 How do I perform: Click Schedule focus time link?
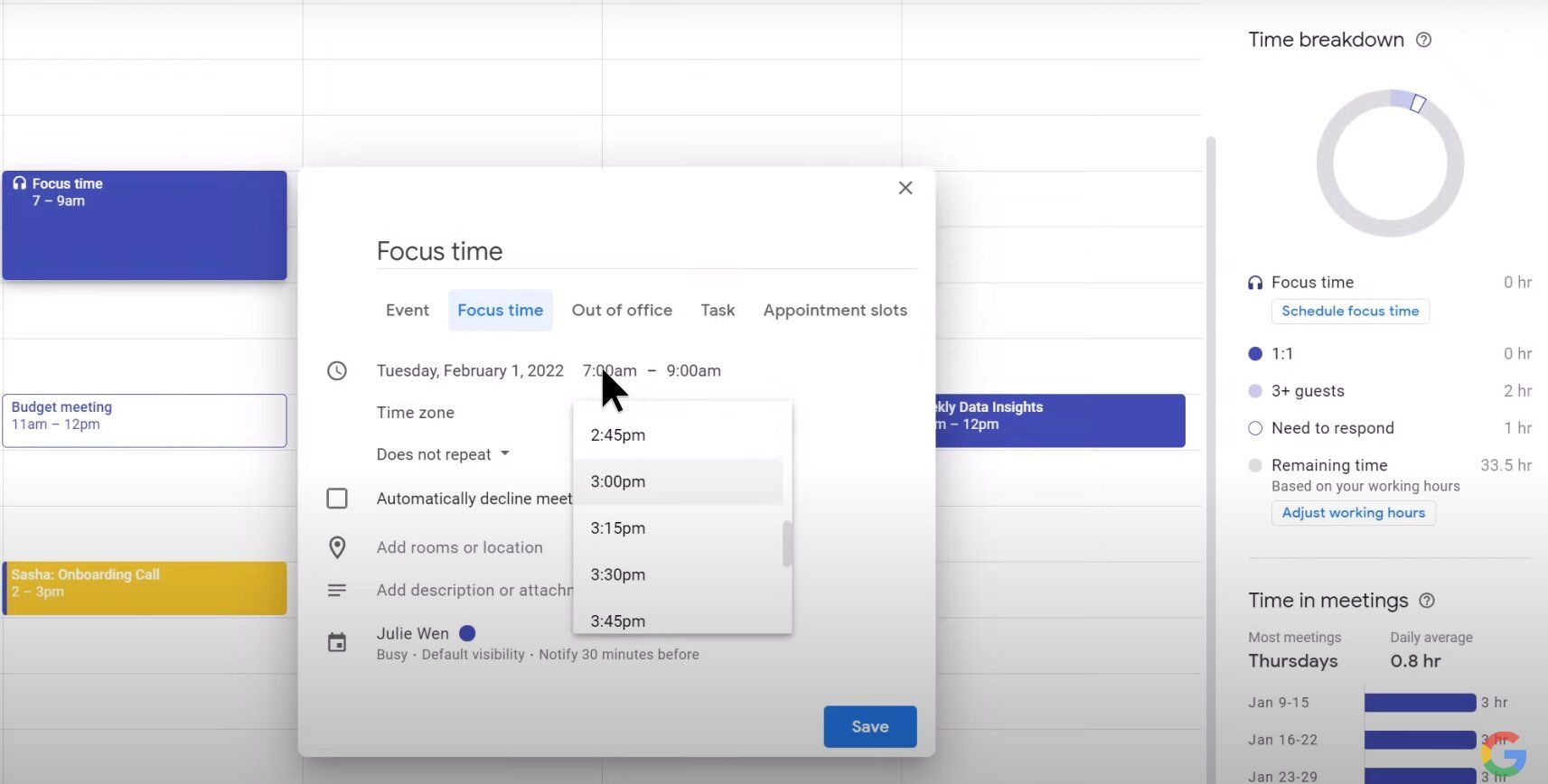tap(1350, 311)
